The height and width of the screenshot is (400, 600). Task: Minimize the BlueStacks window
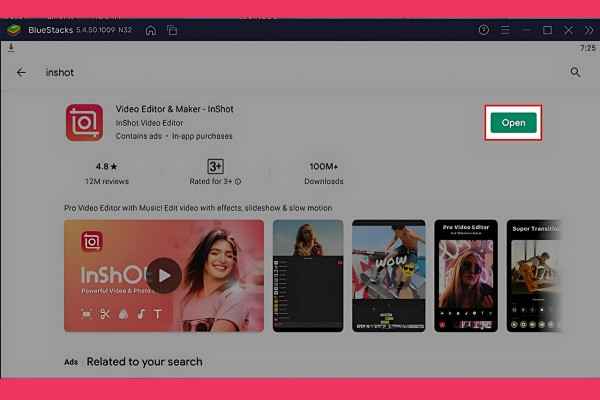point(526,30)
